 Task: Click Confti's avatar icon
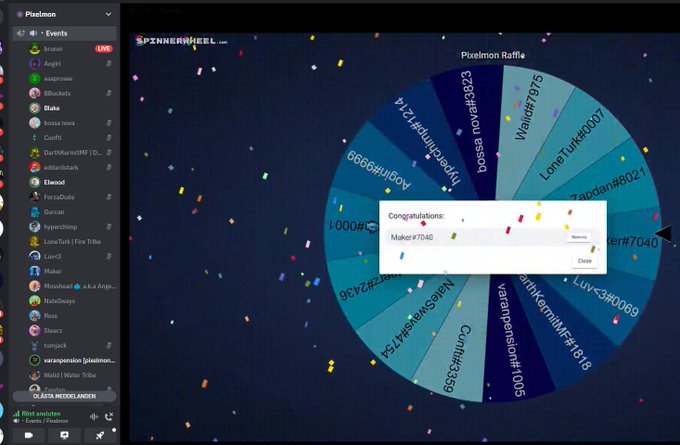click(35, 137)
